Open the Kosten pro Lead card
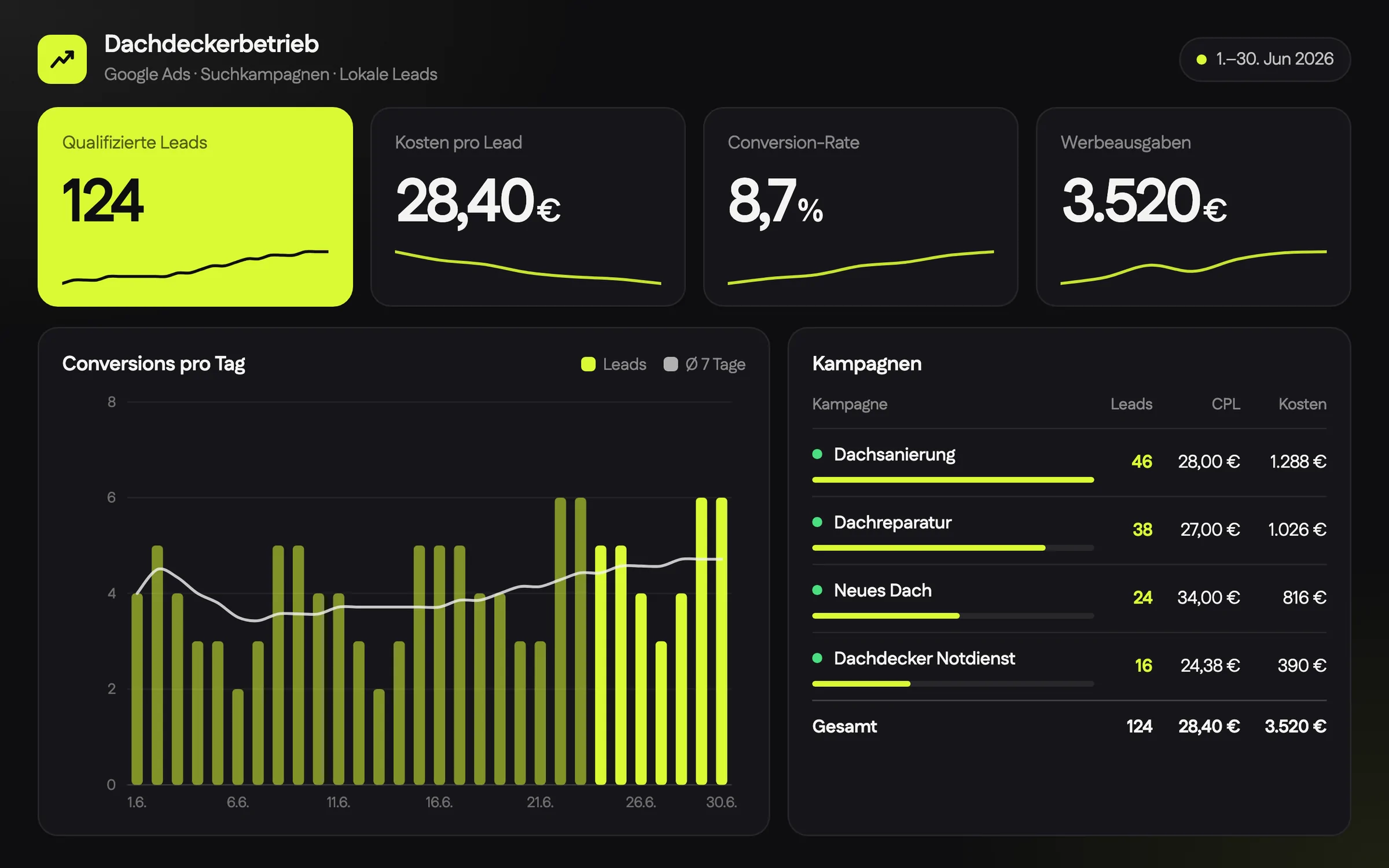 (528, 207)
